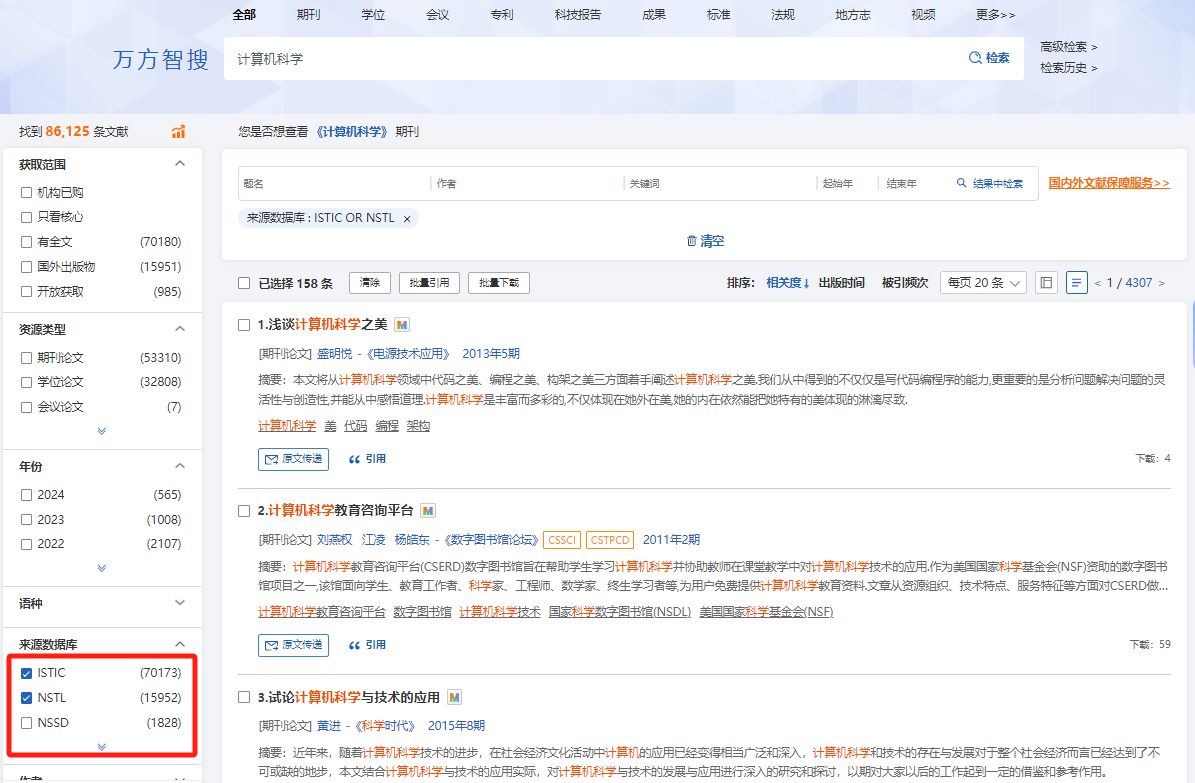Check the 学位论文 checkbox
The height and width of the screenshot is (783, 1195).
[x=27, y=382]
